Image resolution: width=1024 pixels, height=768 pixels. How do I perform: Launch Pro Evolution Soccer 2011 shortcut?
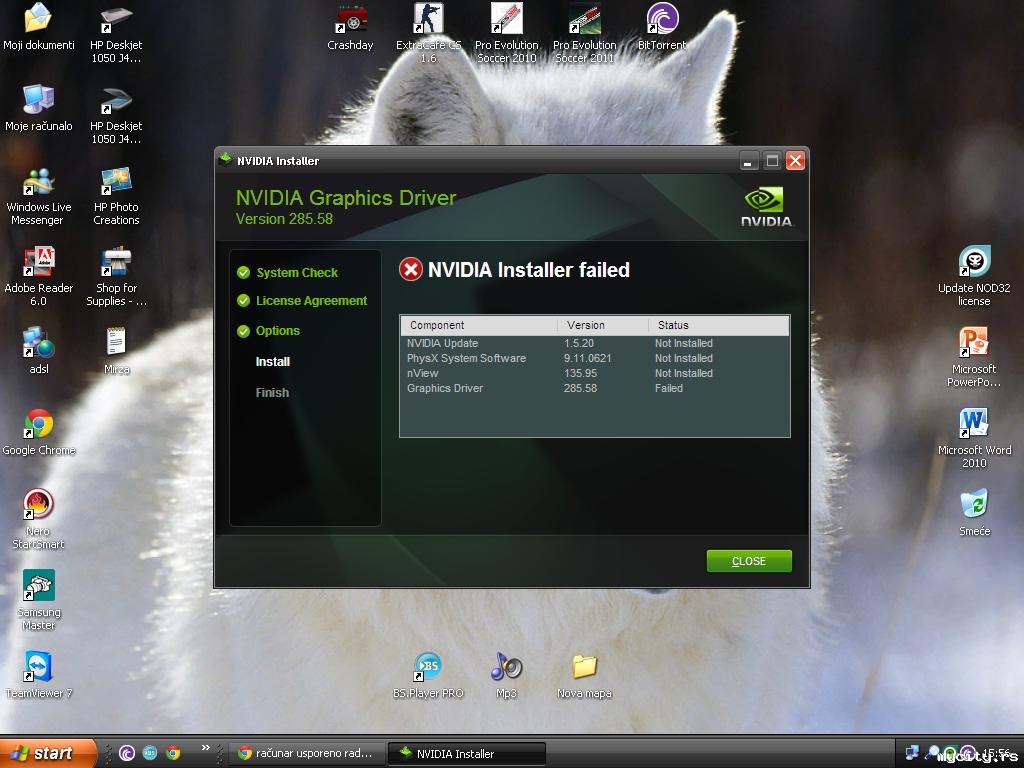[x=584, y=33]
